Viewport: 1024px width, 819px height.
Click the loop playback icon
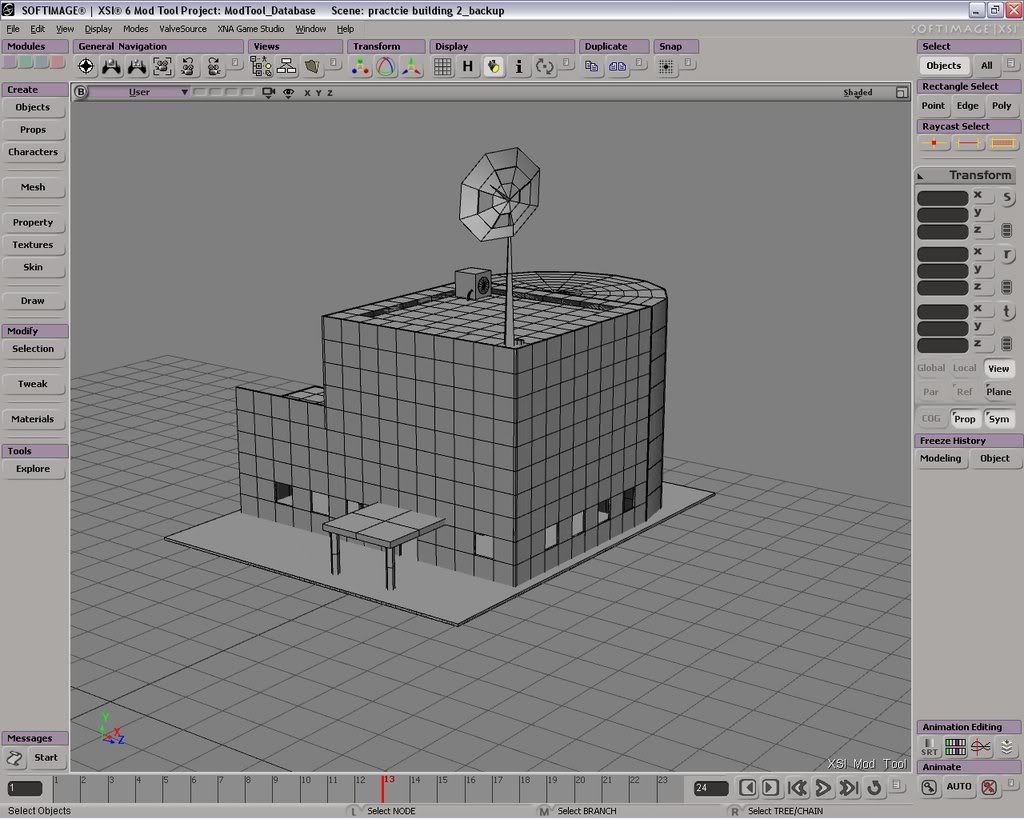click(x=874, y=788)
